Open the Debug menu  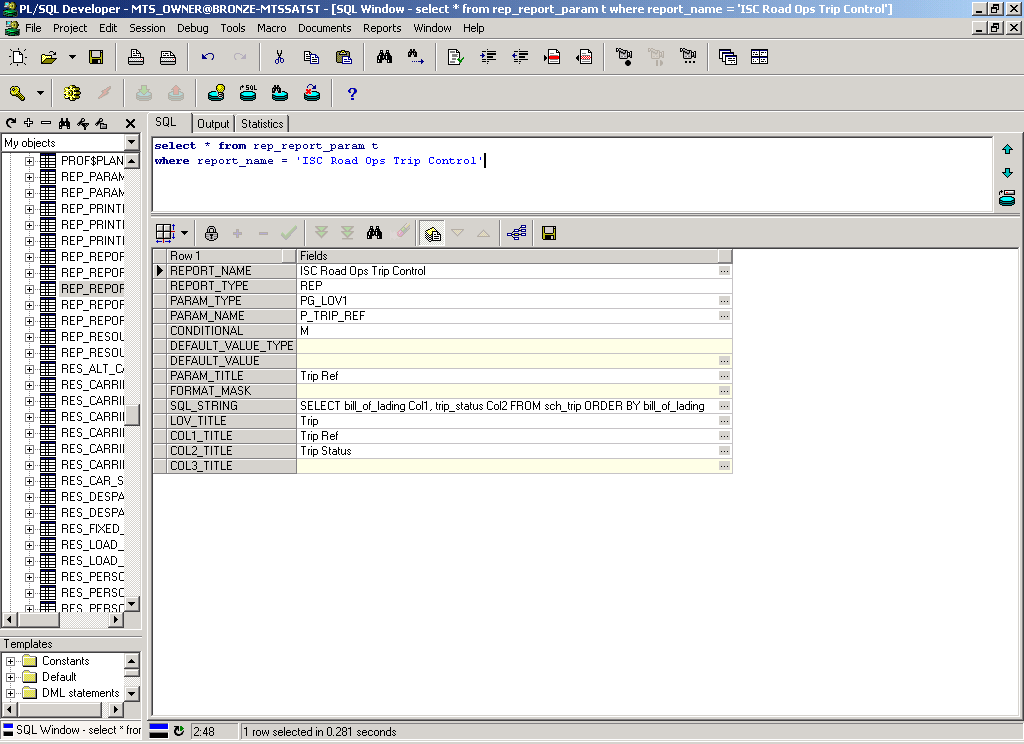coord(193,28)
